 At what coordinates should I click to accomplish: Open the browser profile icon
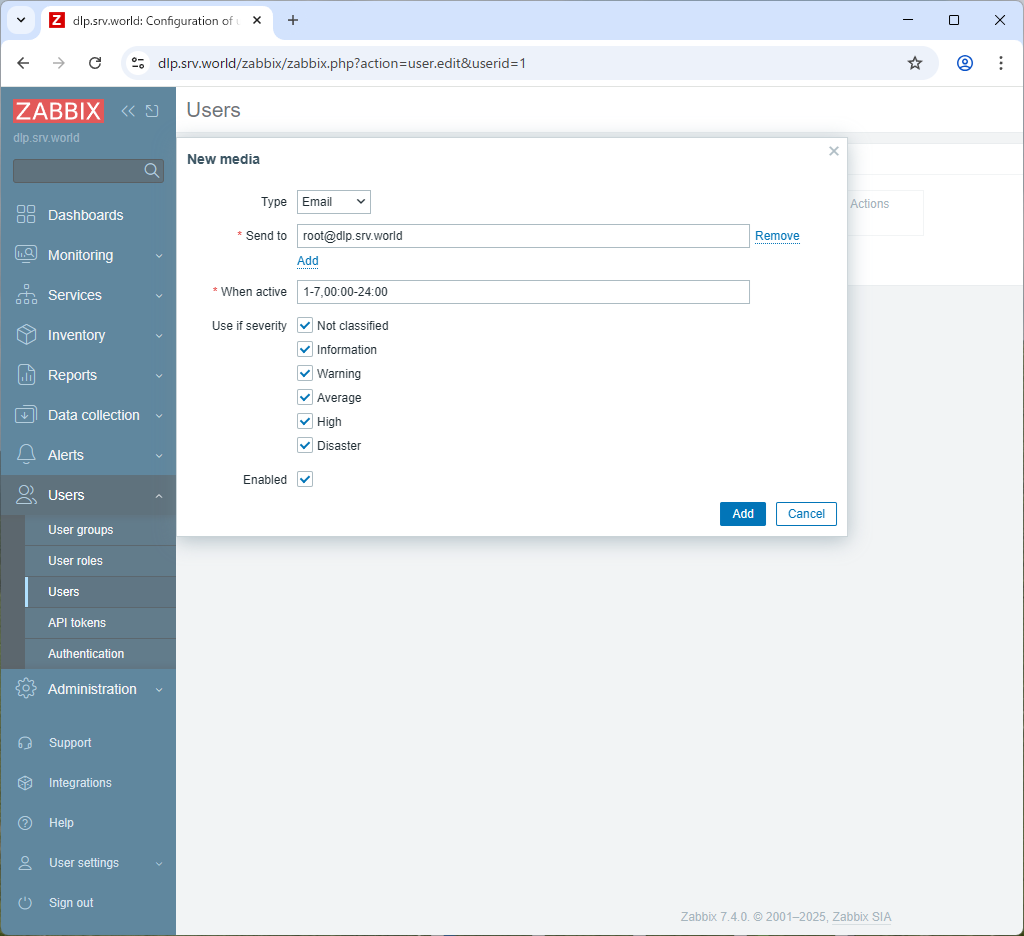pyautogui.click(x=965, y=63)
